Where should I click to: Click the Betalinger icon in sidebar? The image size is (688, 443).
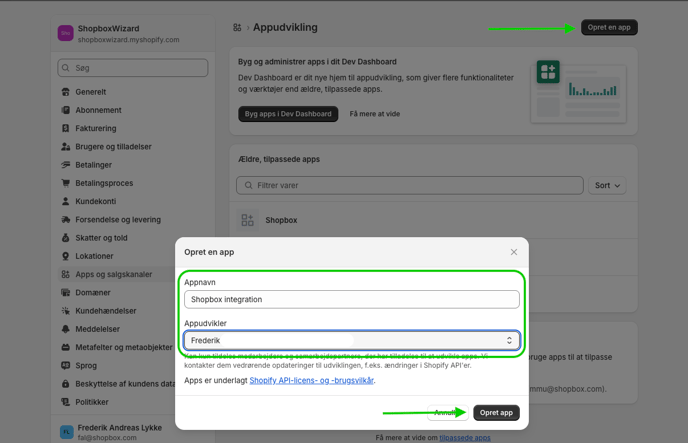[66, 165]
